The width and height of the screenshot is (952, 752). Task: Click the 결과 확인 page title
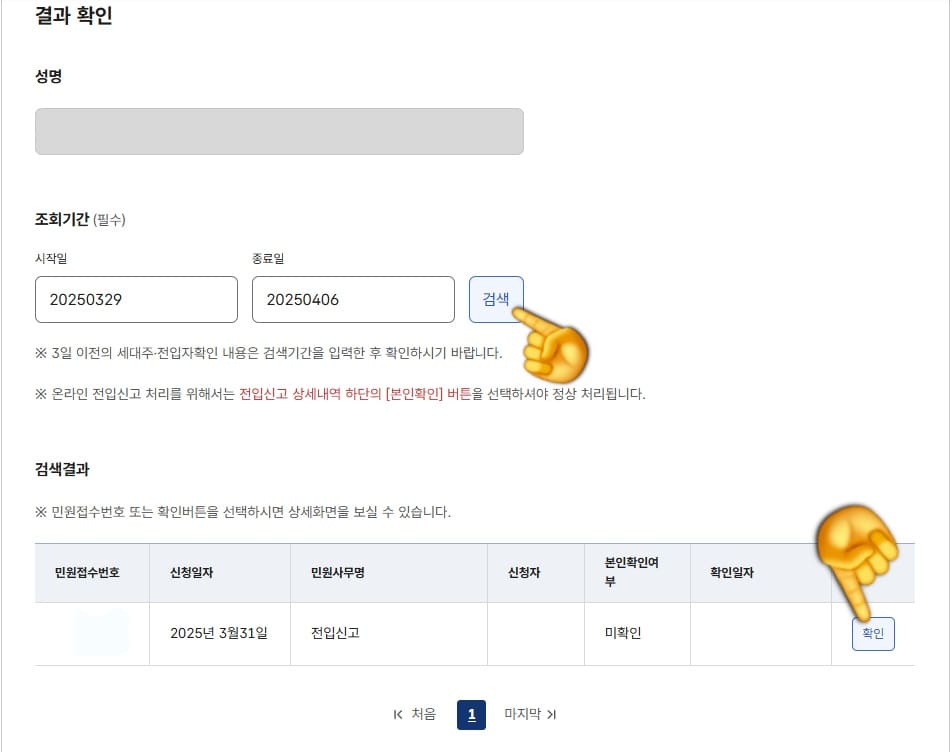pyautogui.click(x=73, y=15)
